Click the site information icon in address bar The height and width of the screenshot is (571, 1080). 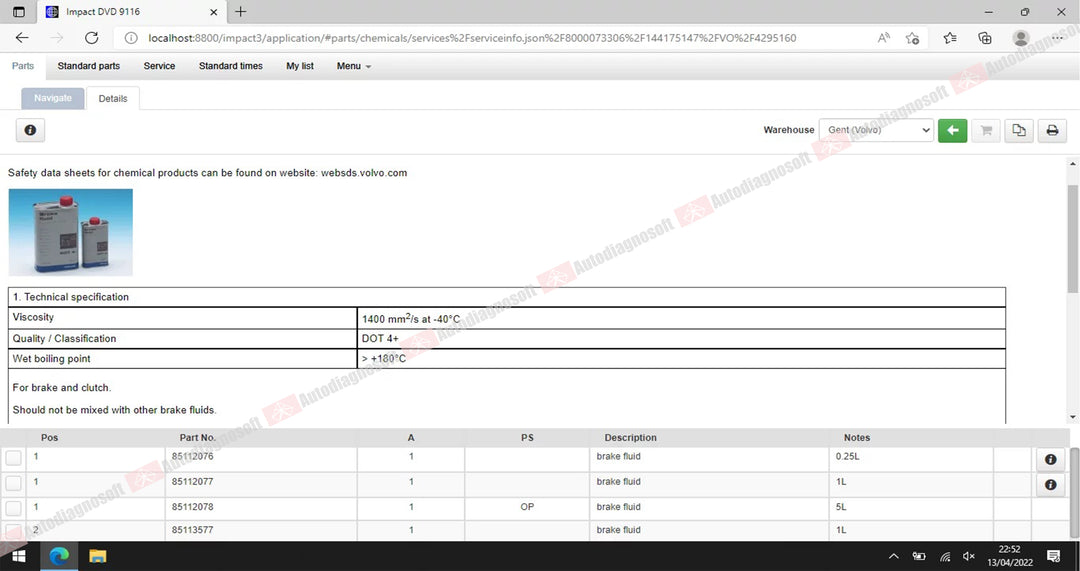[x=131, y=38]
